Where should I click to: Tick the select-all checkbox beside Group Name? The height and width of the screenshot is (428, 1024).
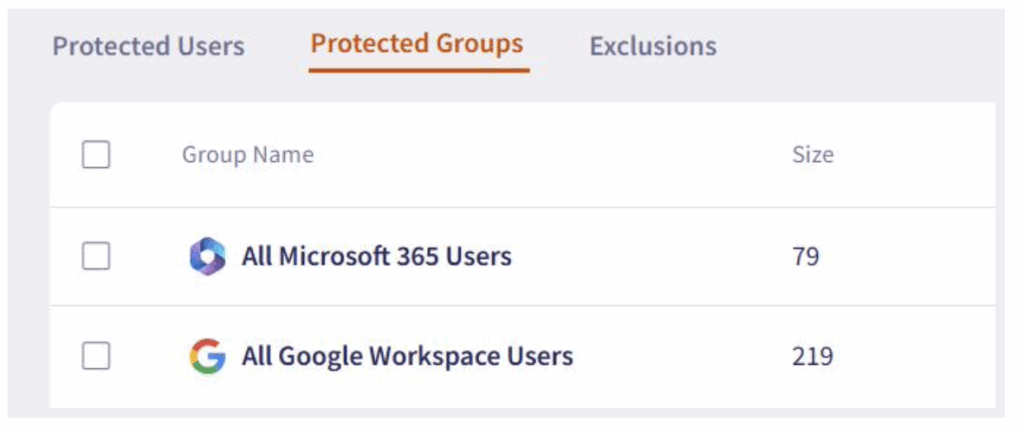point(96,155)
